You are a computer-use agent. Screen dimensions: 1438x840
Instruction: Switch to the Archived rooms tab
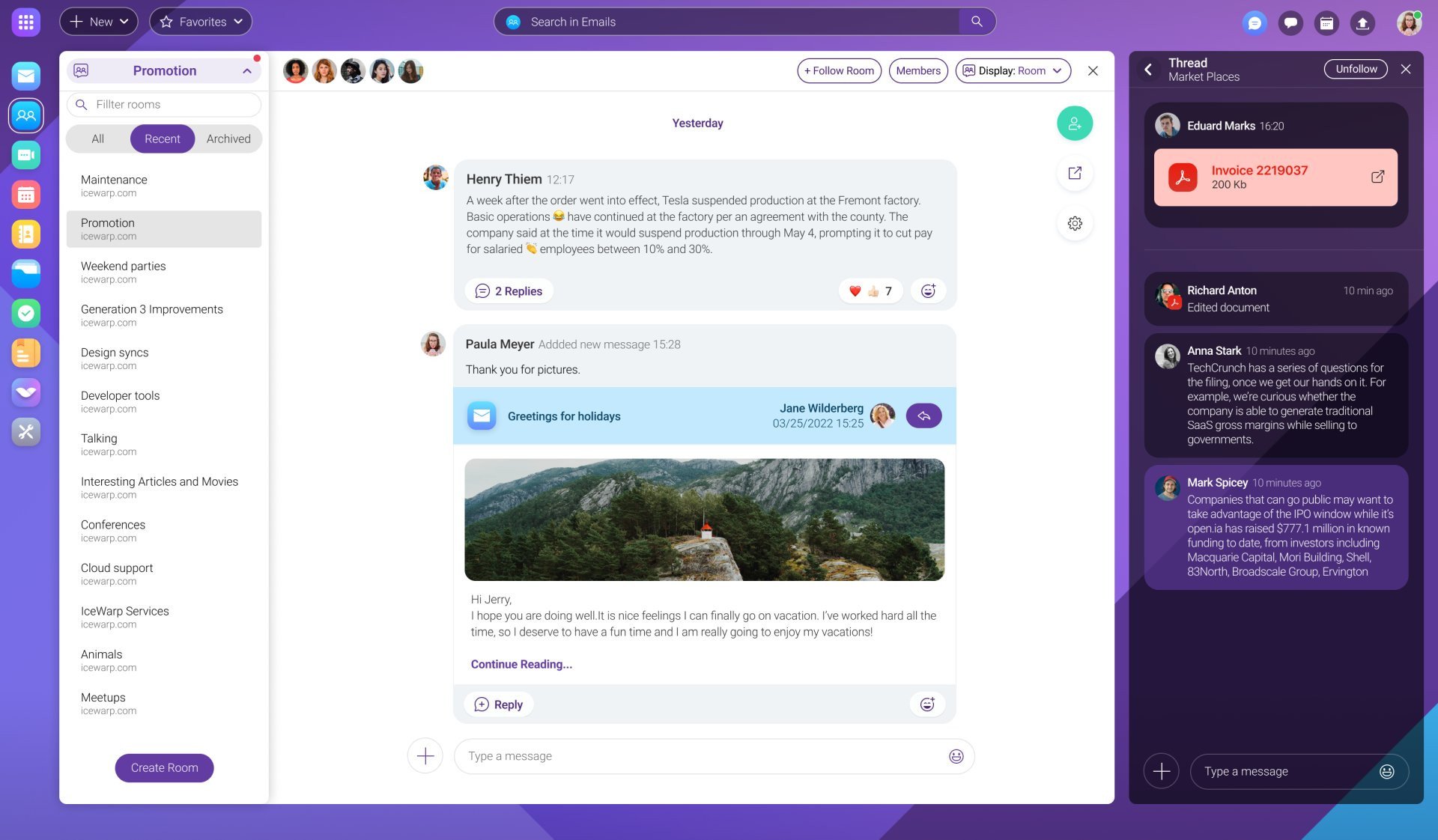point(228,139)
